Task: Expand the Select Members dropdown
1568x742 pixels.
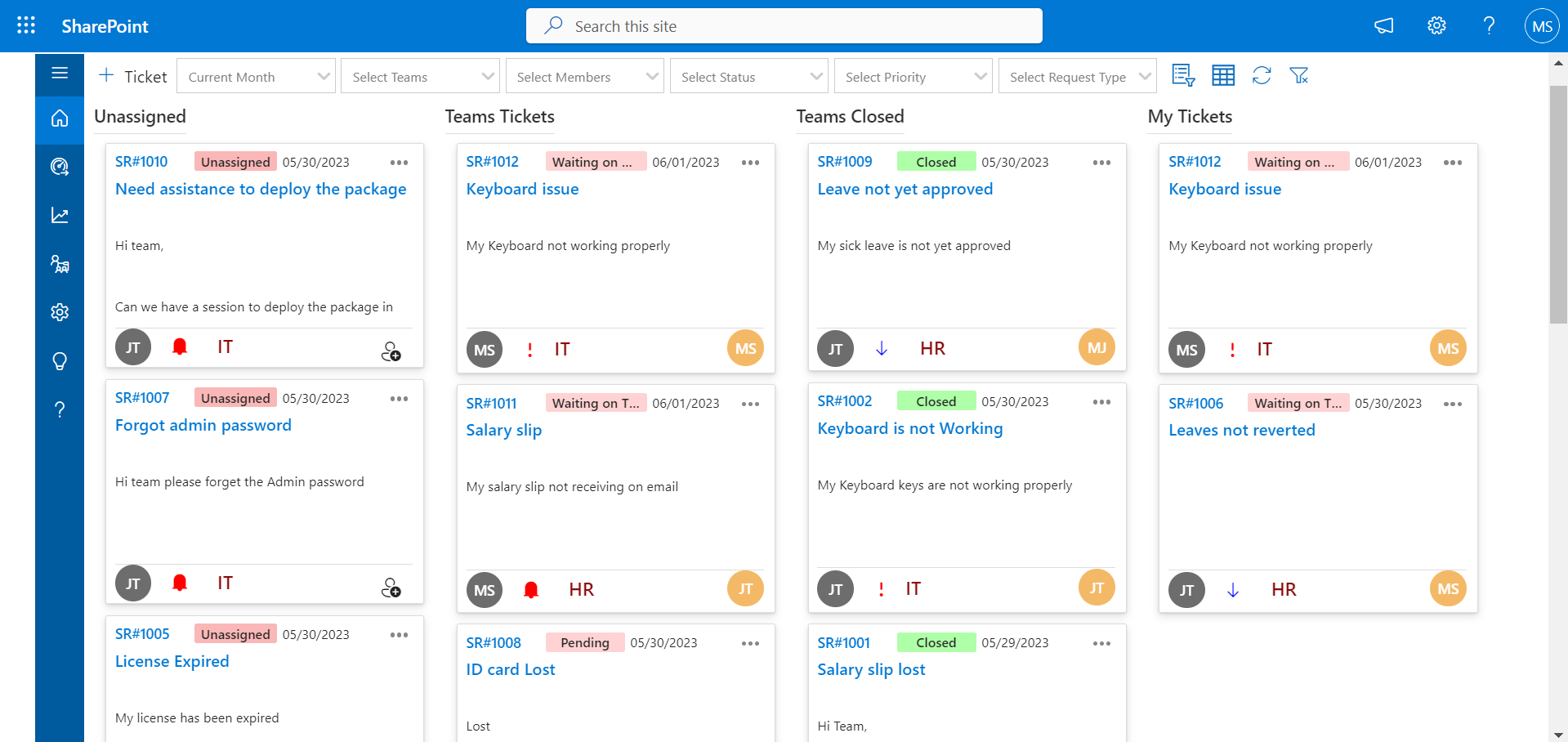Action: pos(585,76)
